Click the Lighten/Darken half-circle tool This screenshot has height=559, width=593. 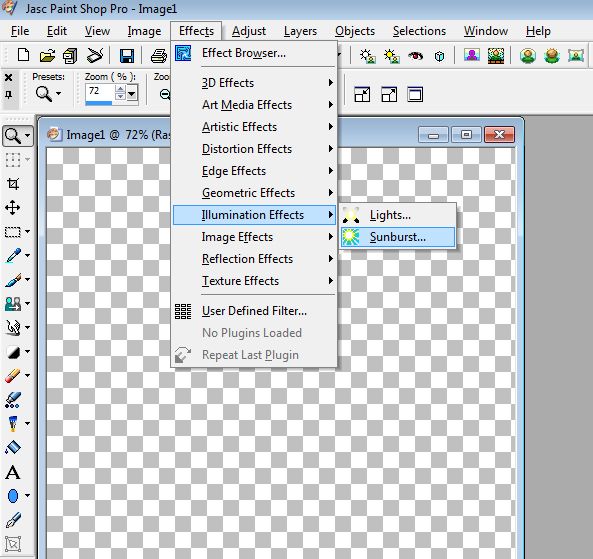pos(14,352)
